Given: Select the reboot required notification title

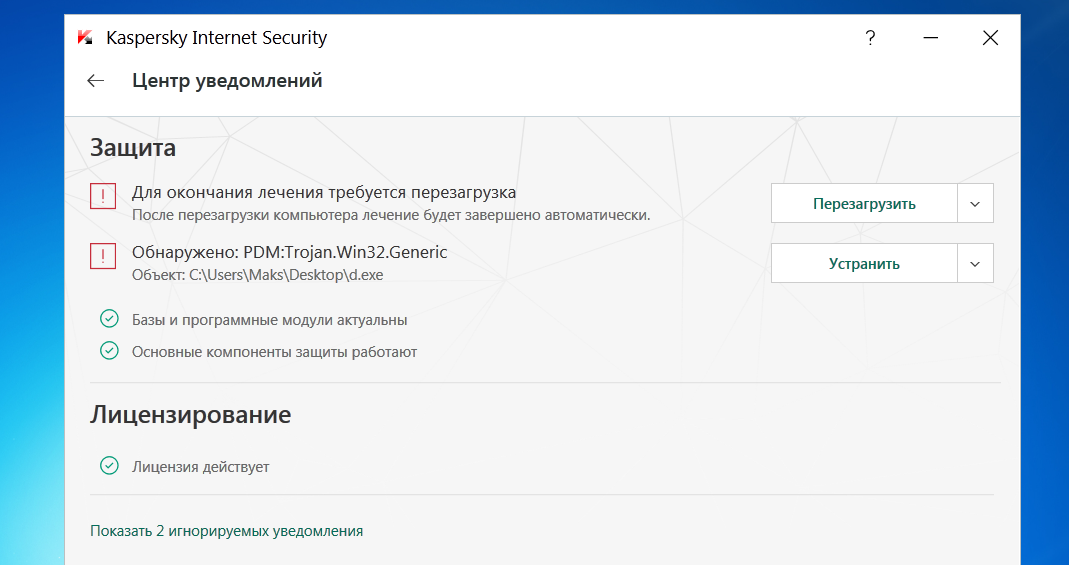Looking at the screenshot, I should (x=324, y=192).
